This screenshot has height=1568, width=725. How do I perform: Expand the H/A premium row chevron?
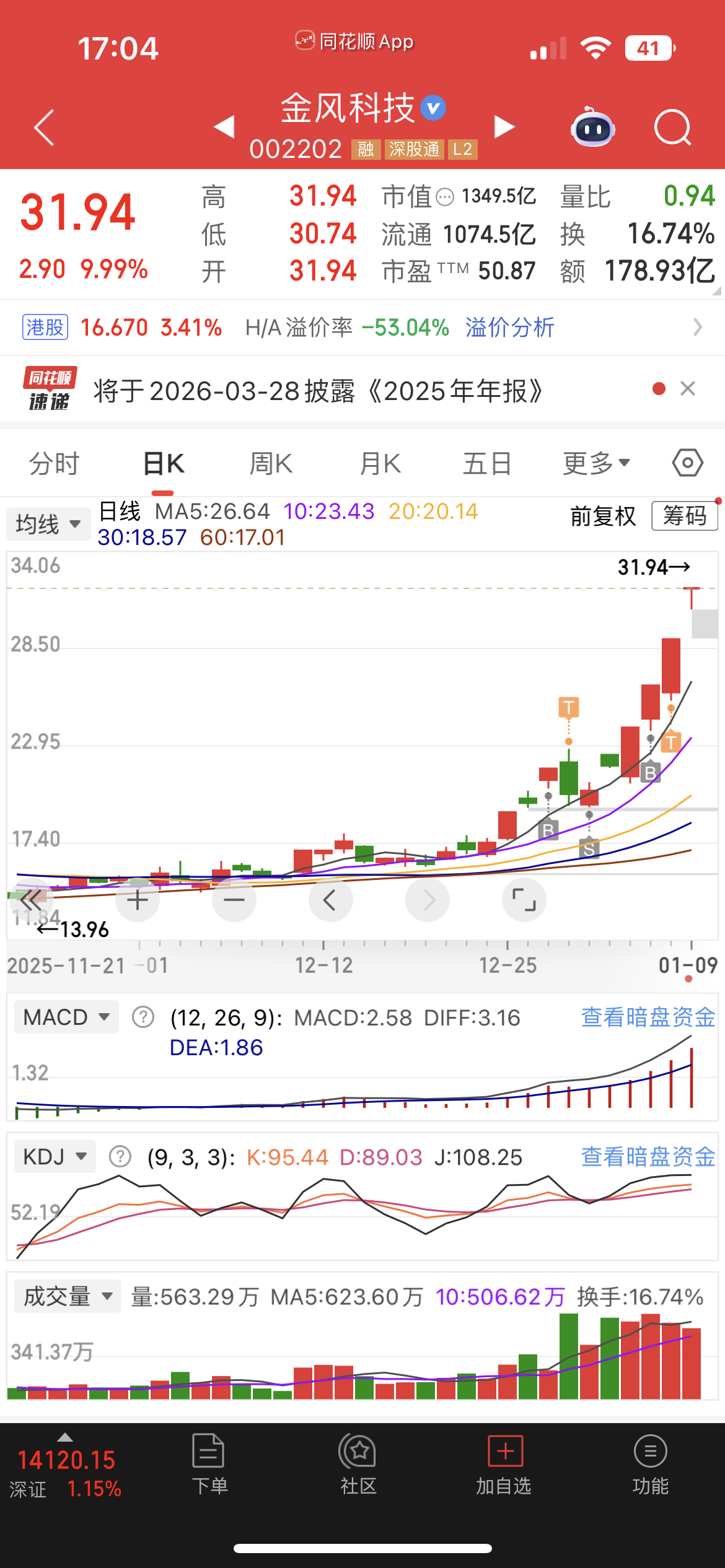point(698,327)
